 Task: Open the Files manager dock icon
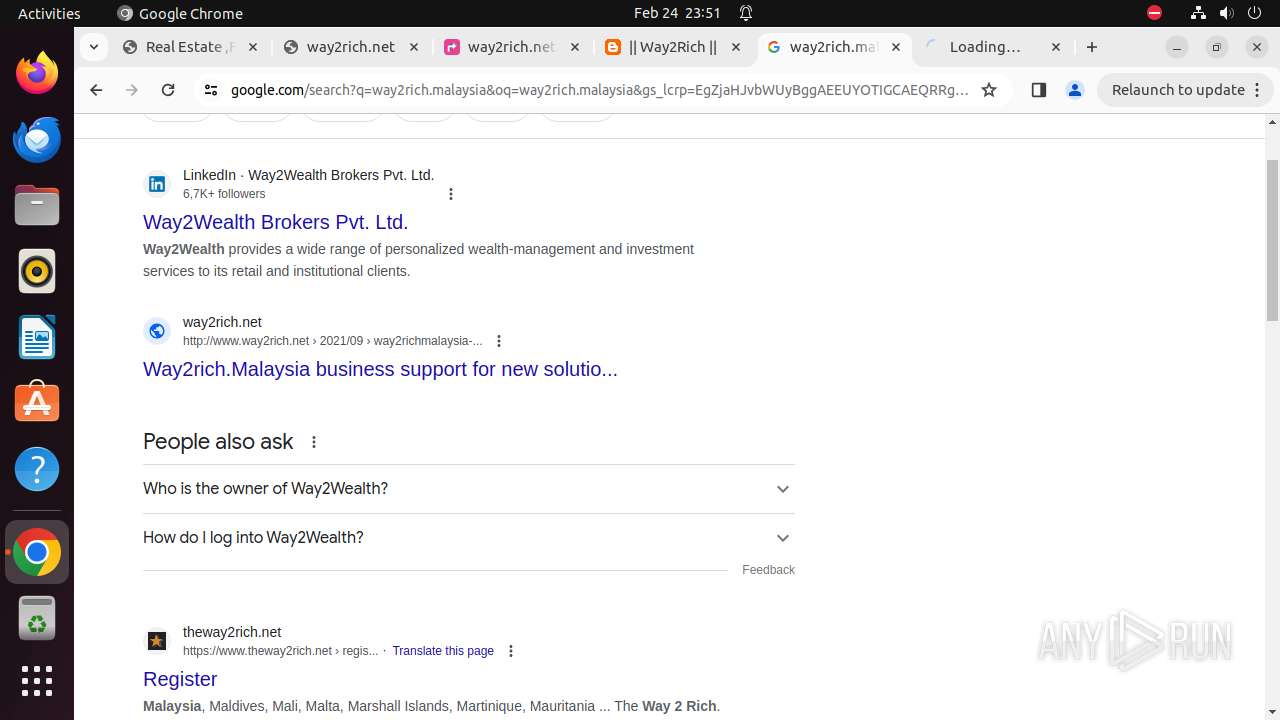coord(37,206)
